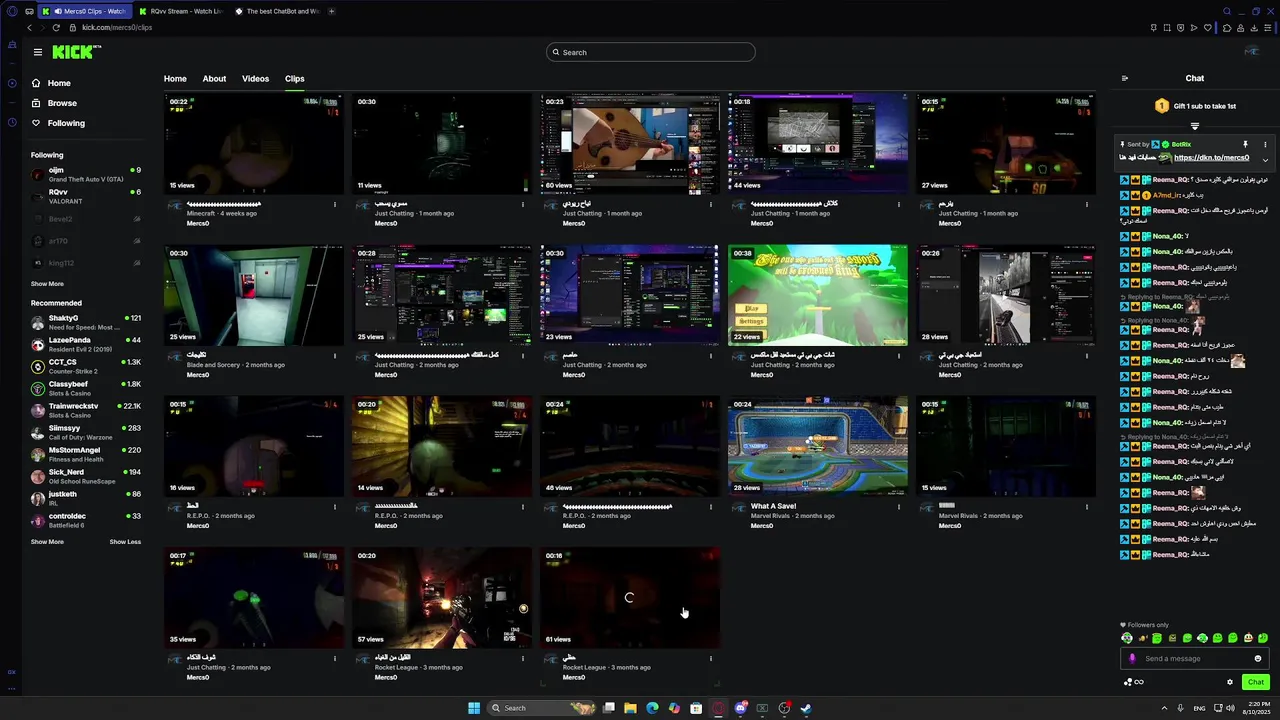The height and width of the screenshot is (720, 1280).
Task: Reload the page in browser
Action: (x=56, y=28)
